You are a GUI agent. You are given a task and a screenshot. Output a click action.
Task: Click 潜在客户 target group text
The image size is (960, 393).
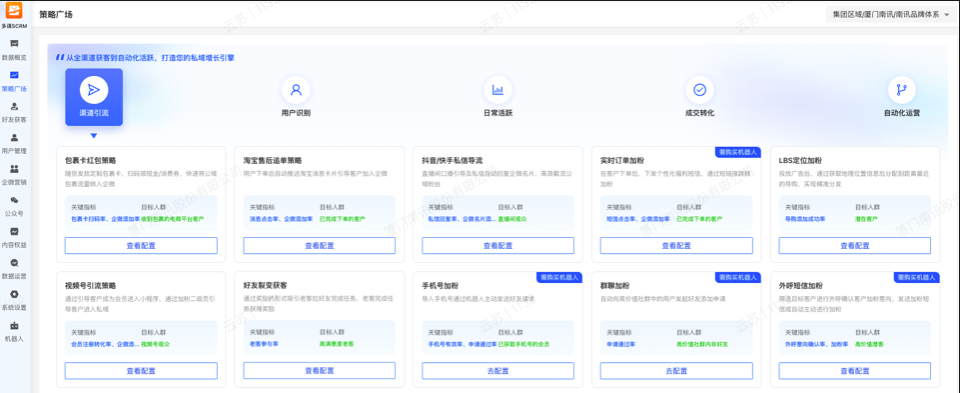(x=866, y=219)
